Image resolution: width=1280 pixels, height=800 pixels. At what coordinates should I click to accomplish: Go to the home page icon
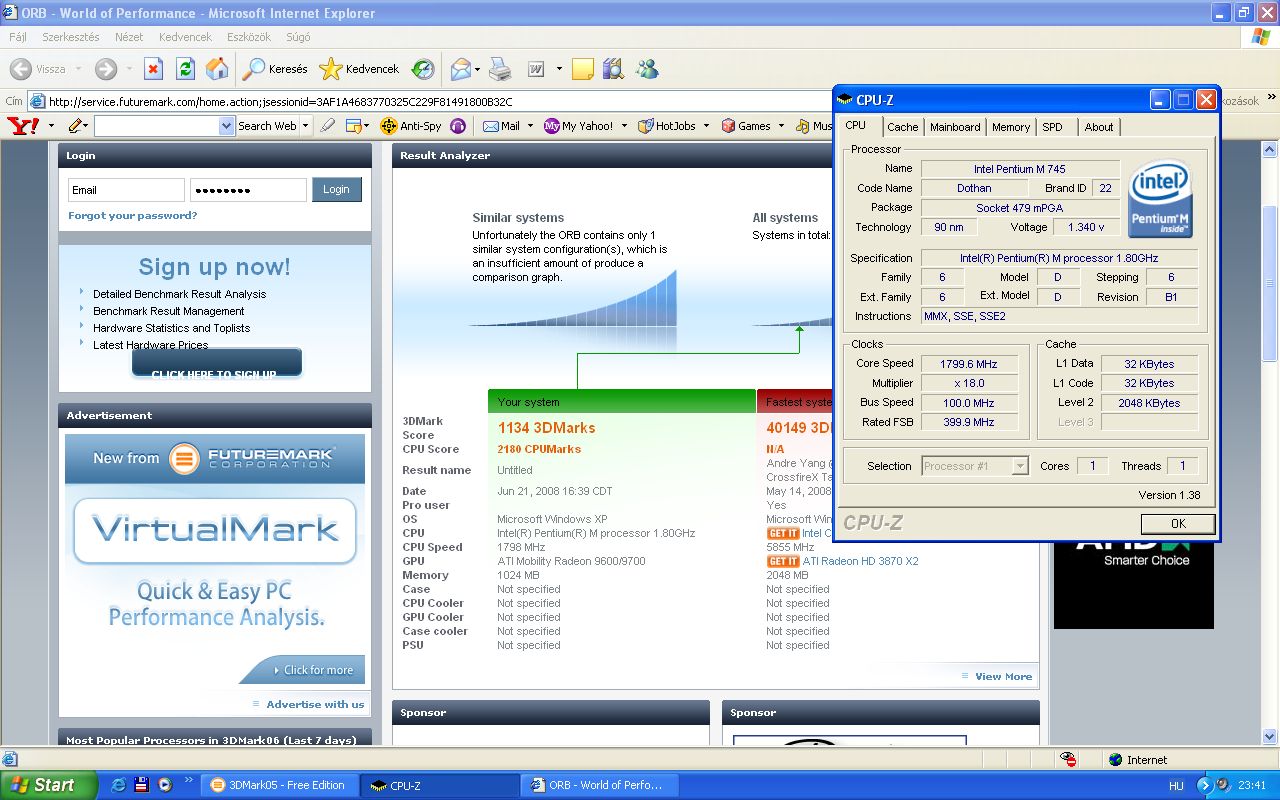[217, 69]
